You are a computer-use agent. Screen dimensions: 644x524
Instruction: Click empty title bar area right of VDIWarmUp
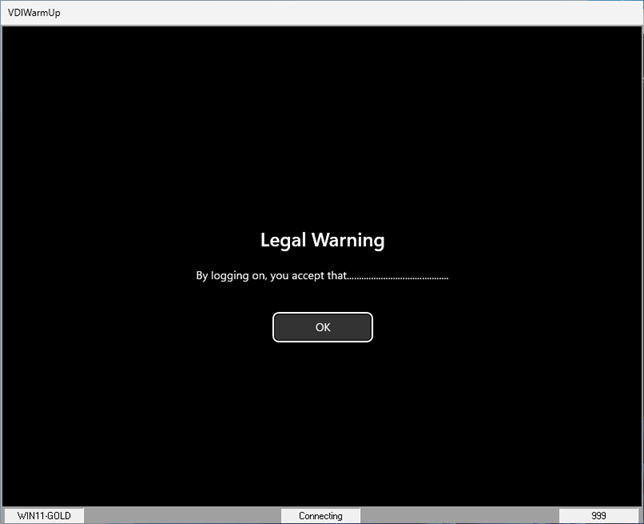pyautogui.click(x=350, y=12)
